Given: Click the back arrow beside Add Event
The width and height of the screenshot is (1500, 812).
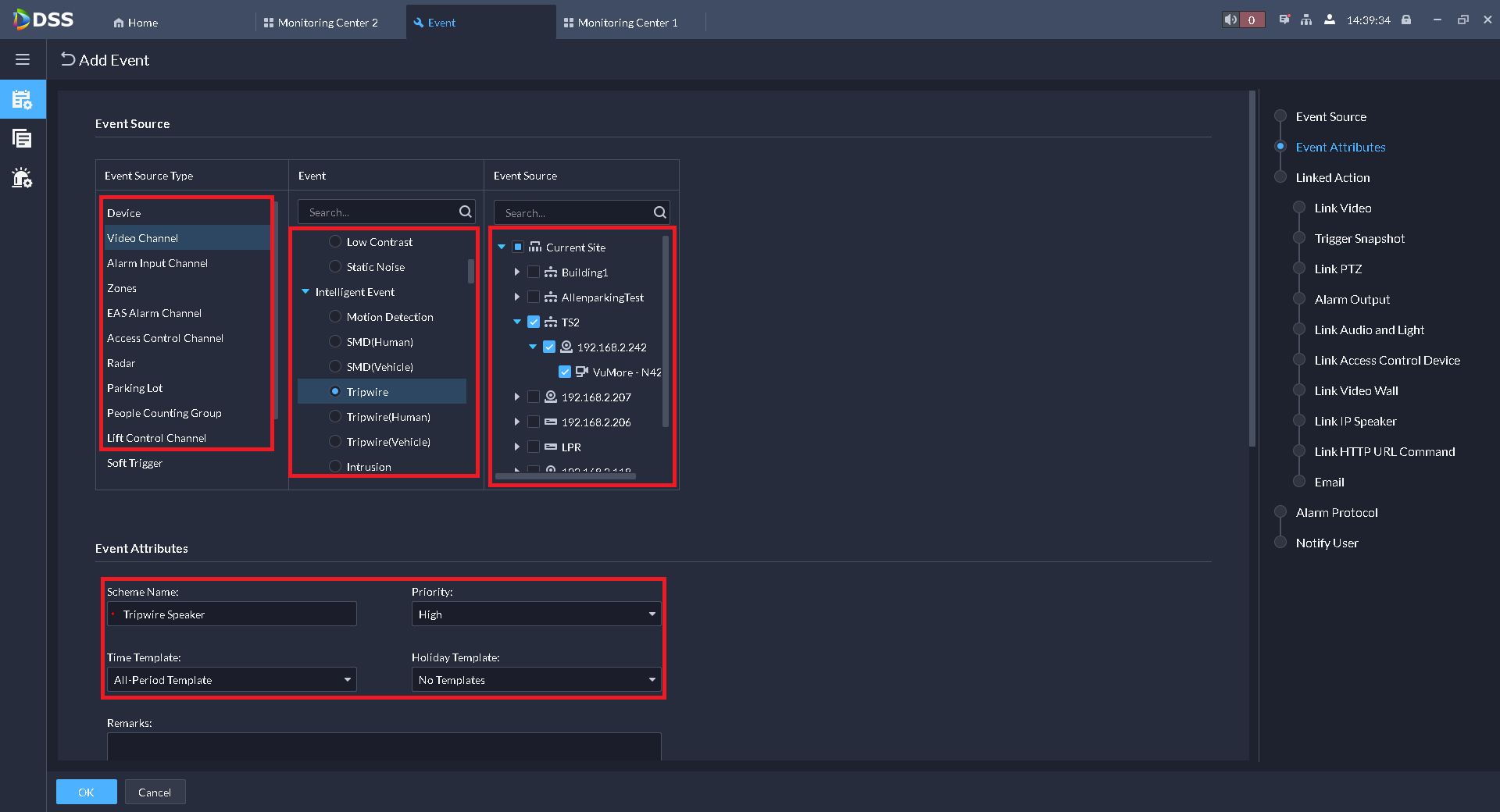Looking at the screenshot, I should 68,59.
